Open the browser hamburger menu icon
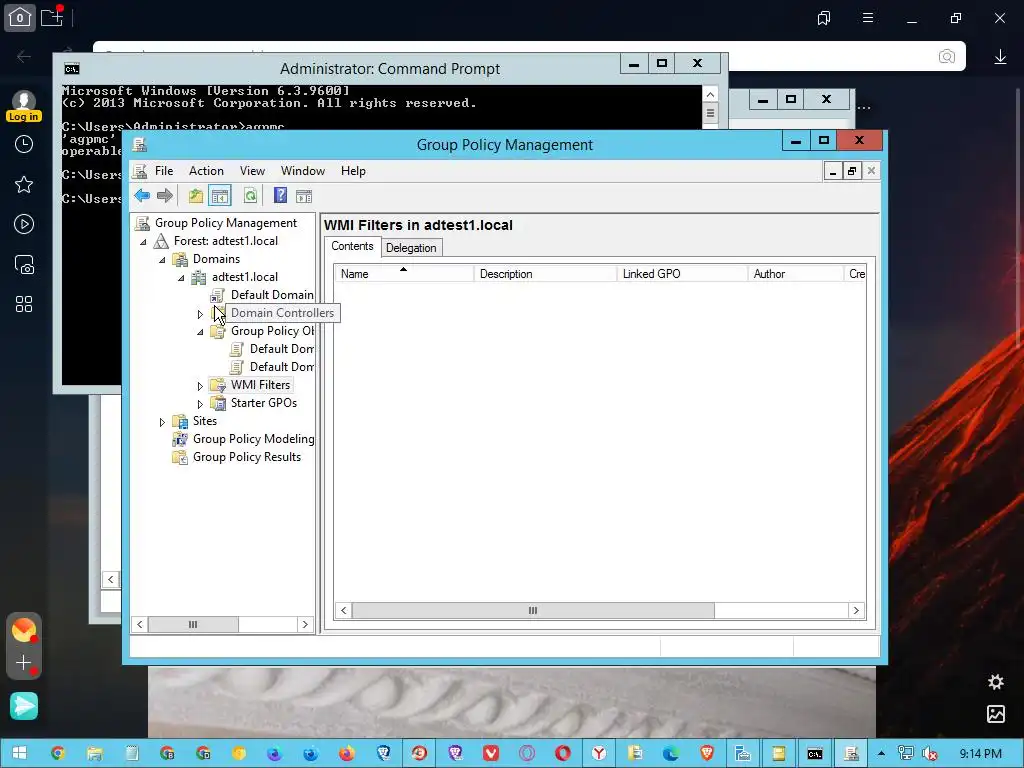Viewport: 1024px width, 768px height. [868, 18]
